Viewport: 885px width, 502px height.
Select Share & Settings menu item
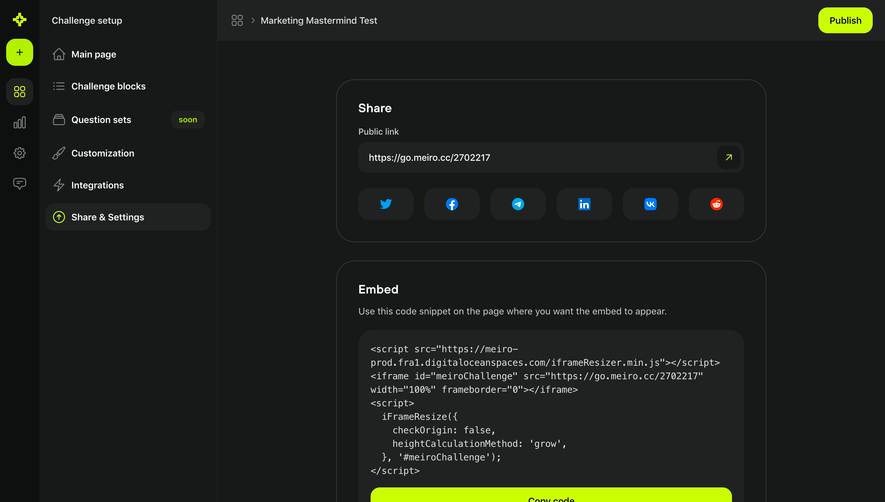pyautogui.click(x=128, y=217)
